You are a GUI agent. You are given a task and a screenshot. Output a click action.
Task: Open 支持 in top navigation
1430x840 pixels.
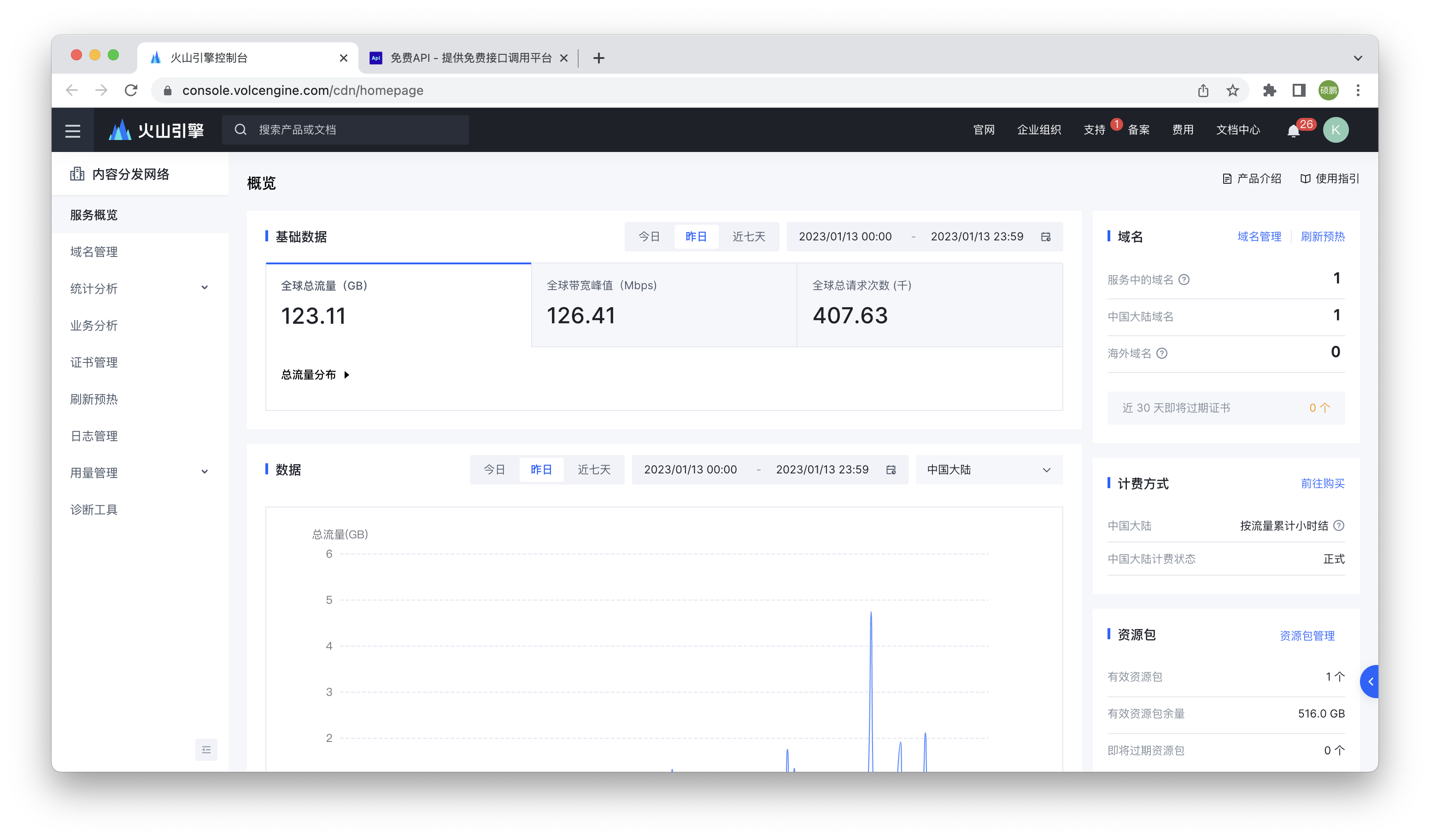click(1094, 130)
